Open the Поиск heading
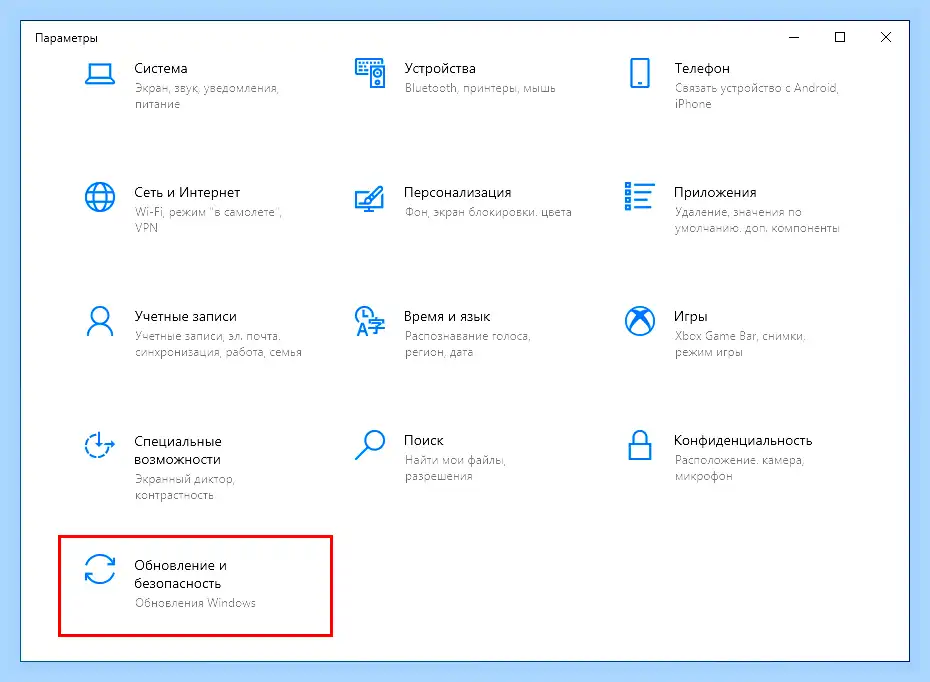This screenshot has width=930, height=682. (x=423, y=441)
